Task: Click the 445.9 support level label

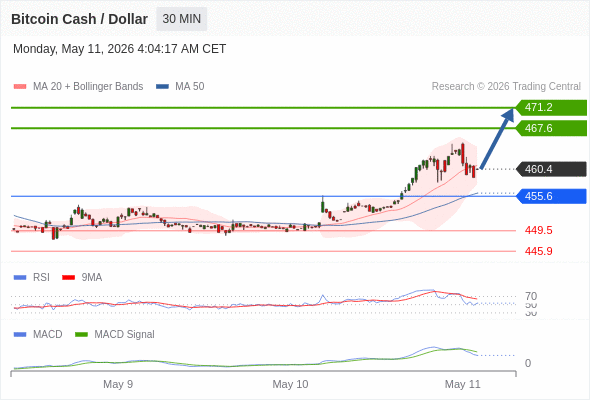Action: tap(538, 251)
